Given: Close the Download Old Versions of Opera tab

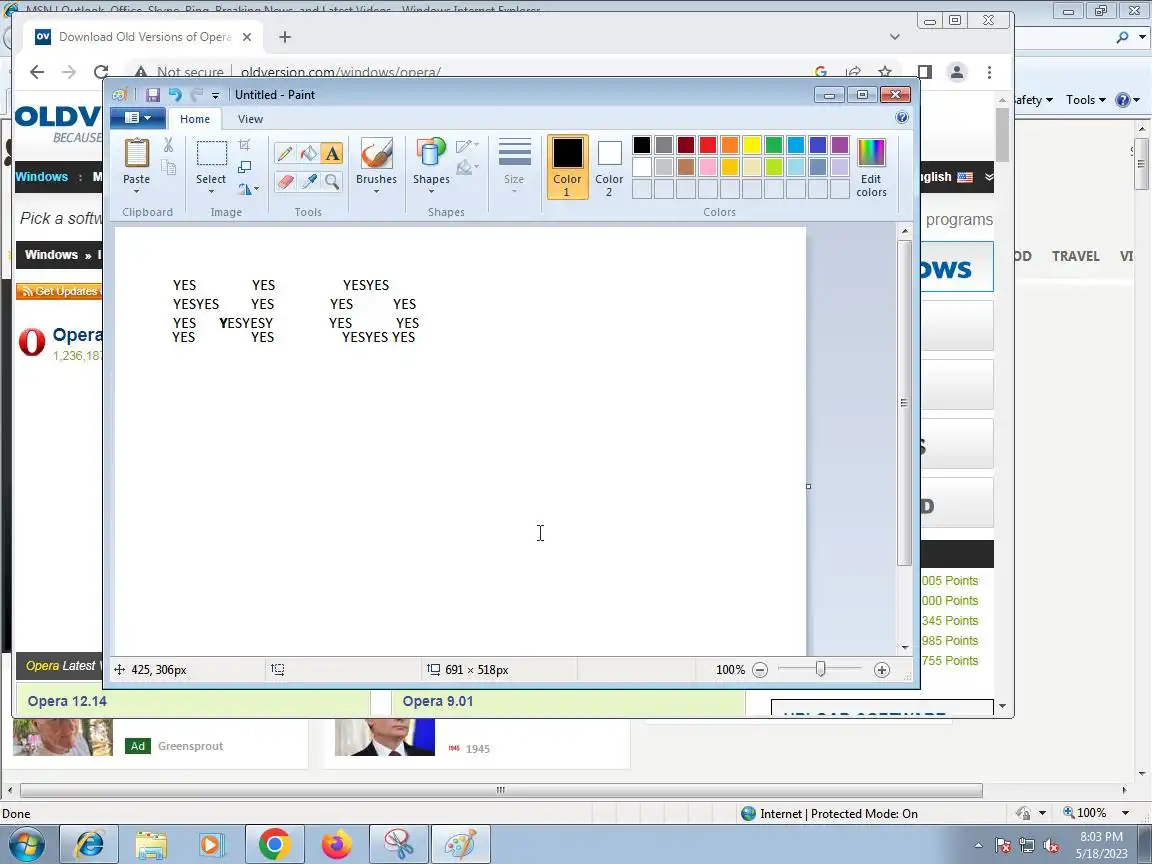Looking at the screenshot, I should click(x=247, y=37).
